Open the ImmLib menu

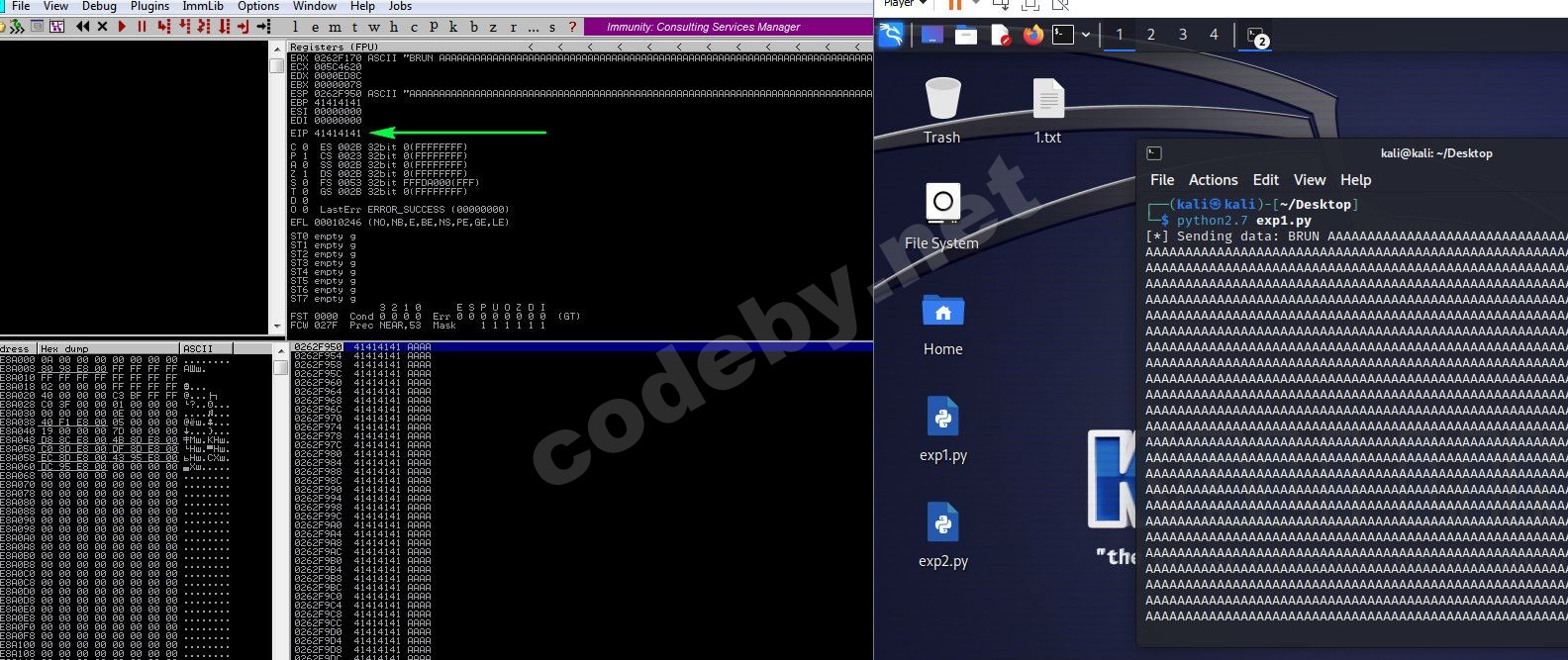coord(203,6)
